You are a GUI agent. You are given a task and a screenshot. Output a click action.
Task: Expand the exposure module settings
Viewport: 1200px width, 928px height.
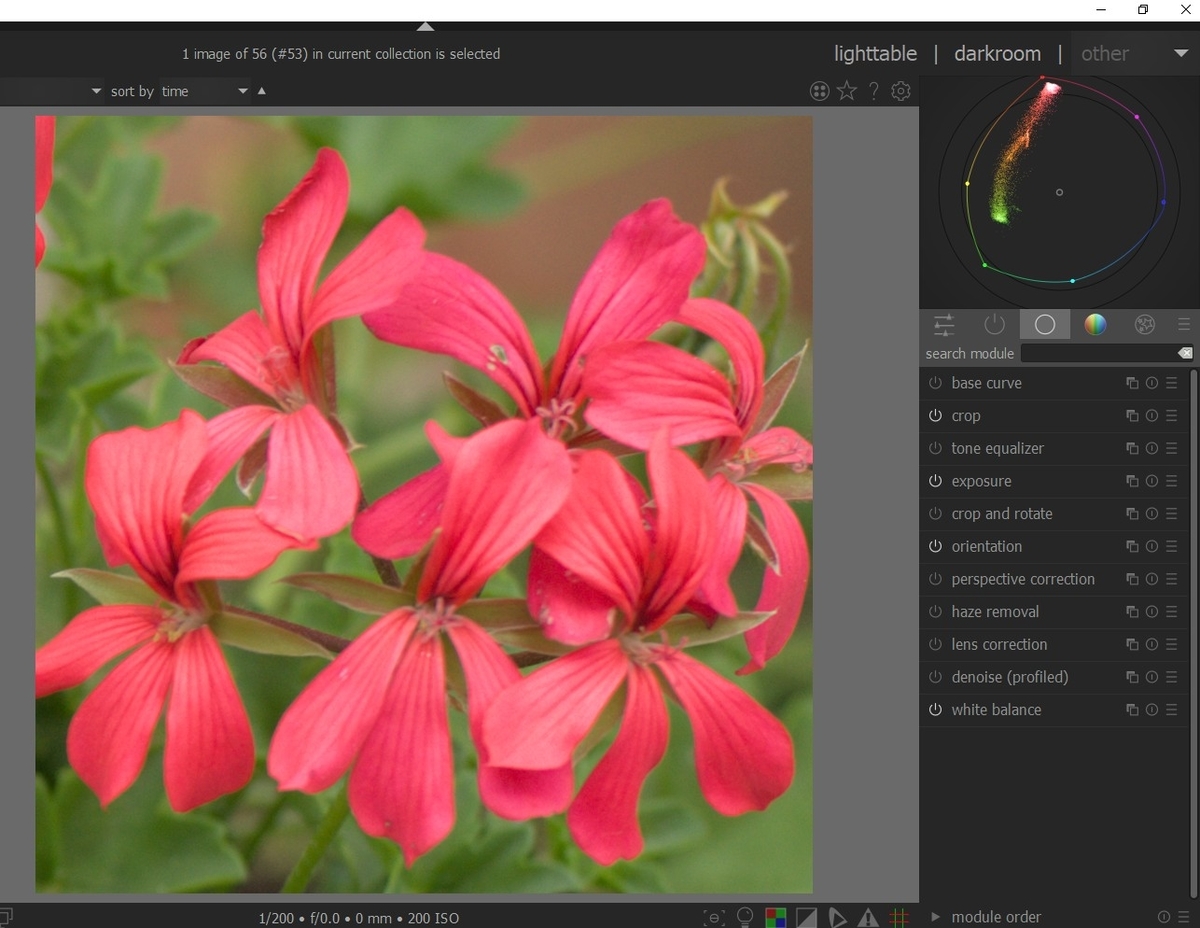point(981,481)
